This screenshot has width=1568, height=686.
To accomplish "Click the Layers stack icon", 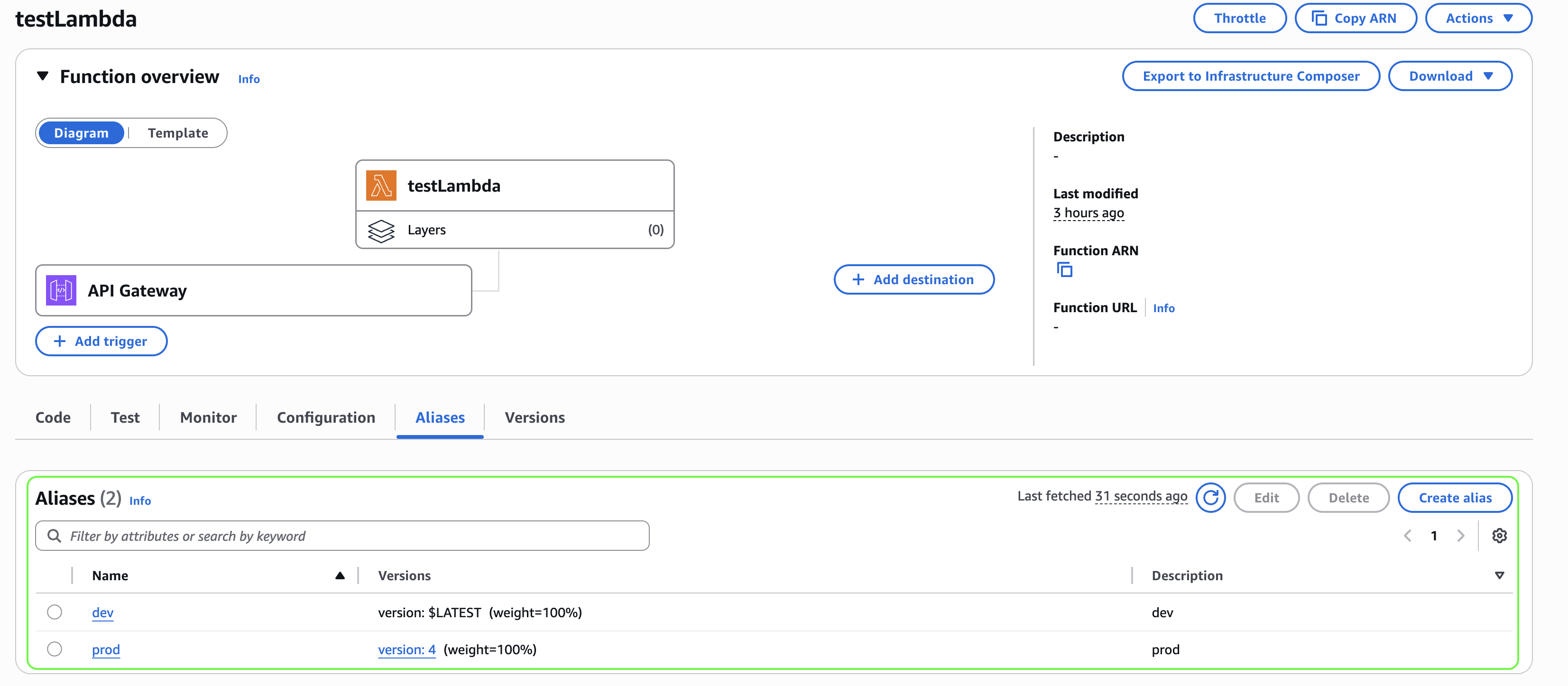I will 381,231.
